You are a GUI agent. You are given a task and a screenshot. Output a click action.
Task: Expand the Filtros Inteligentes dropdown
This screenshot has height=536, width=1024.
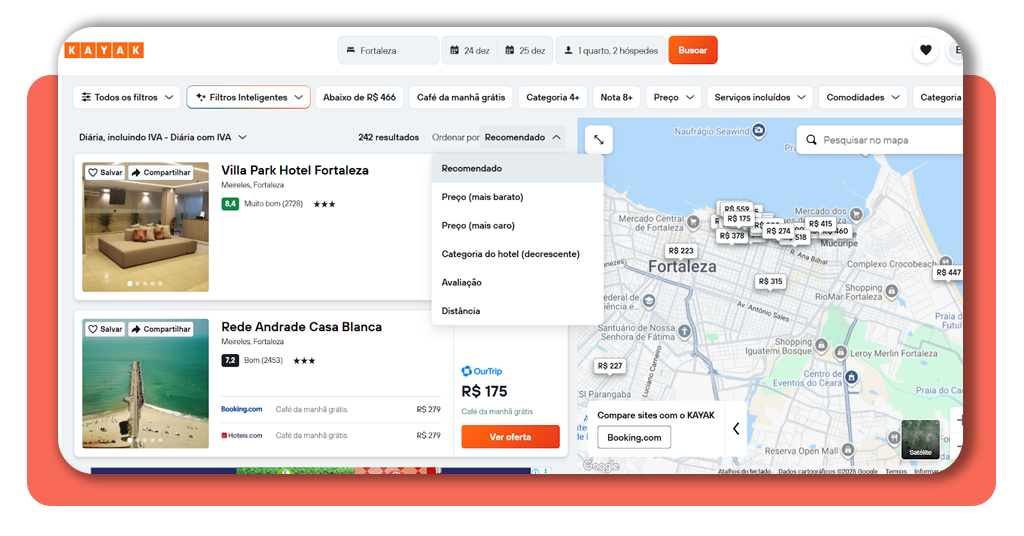coord(248,97)
